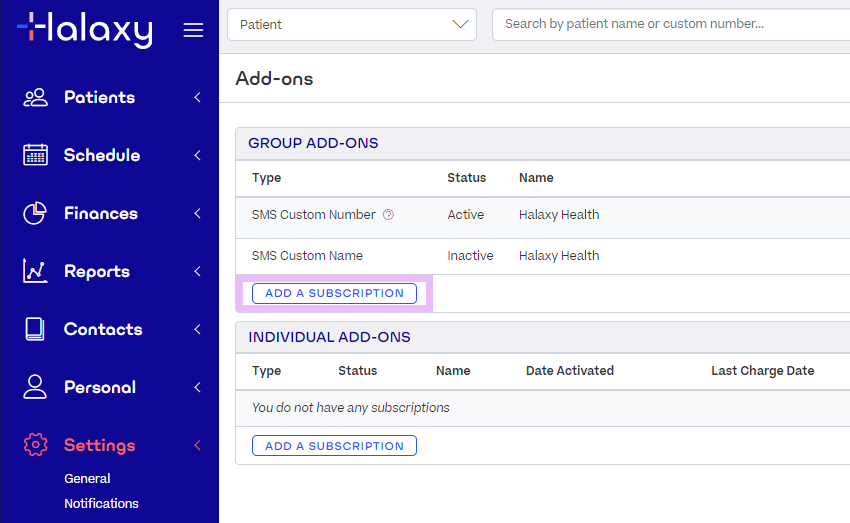Expand the Finances menu chevron
850x523 pixels.
click(197, 213)
